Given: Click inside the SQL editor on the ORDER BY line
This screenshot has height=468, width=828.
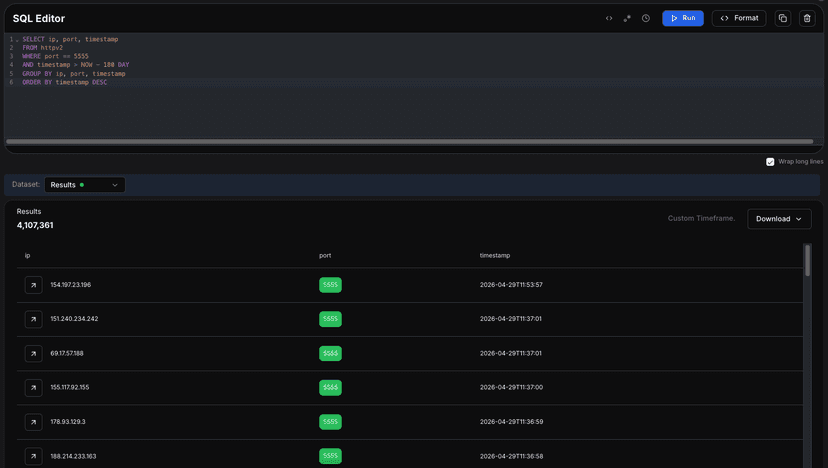Looking at the screenshot, I should pos(64,82).
